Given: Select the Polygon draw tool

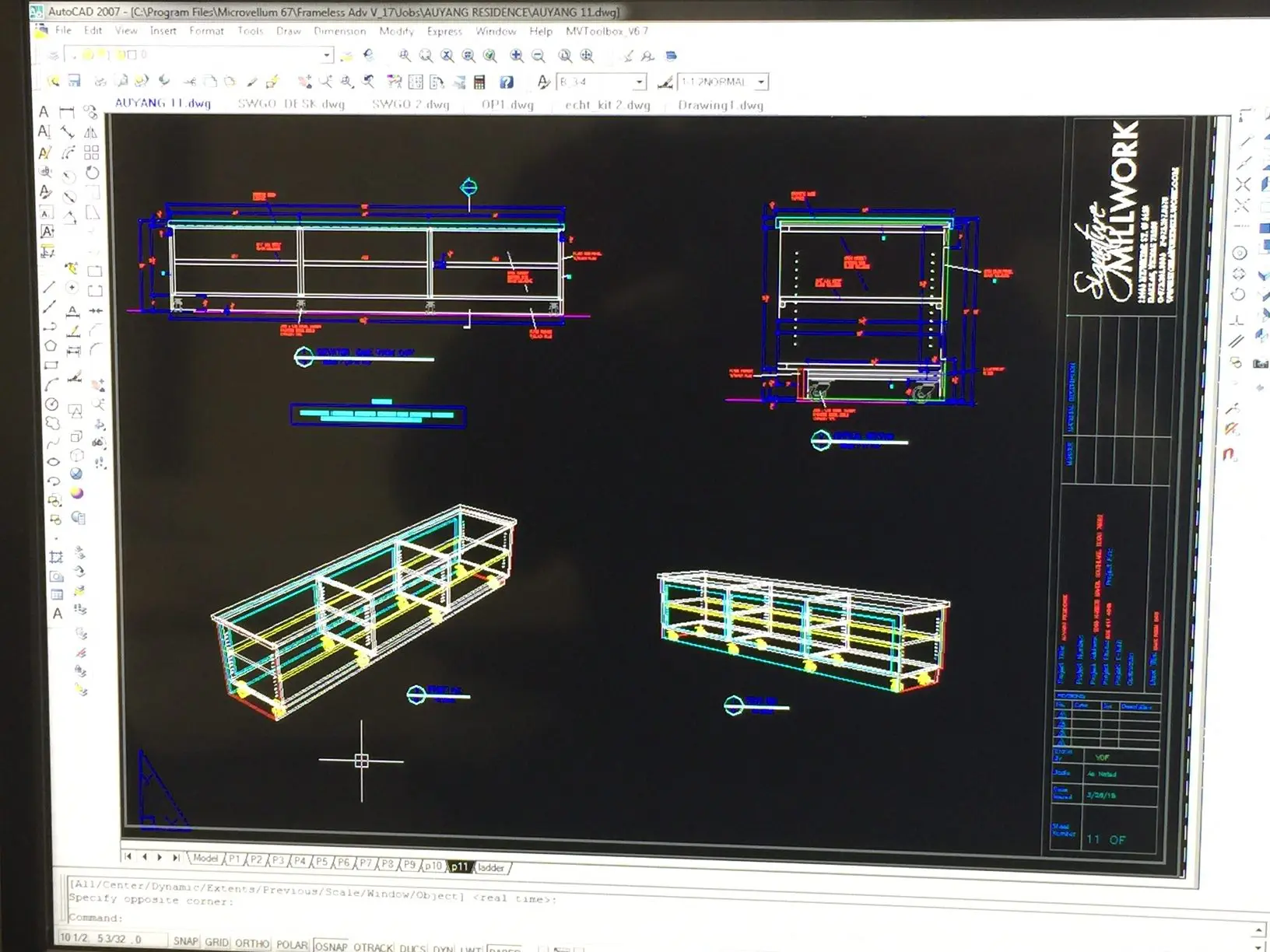Looking at the screenshot, I should 51,345.
